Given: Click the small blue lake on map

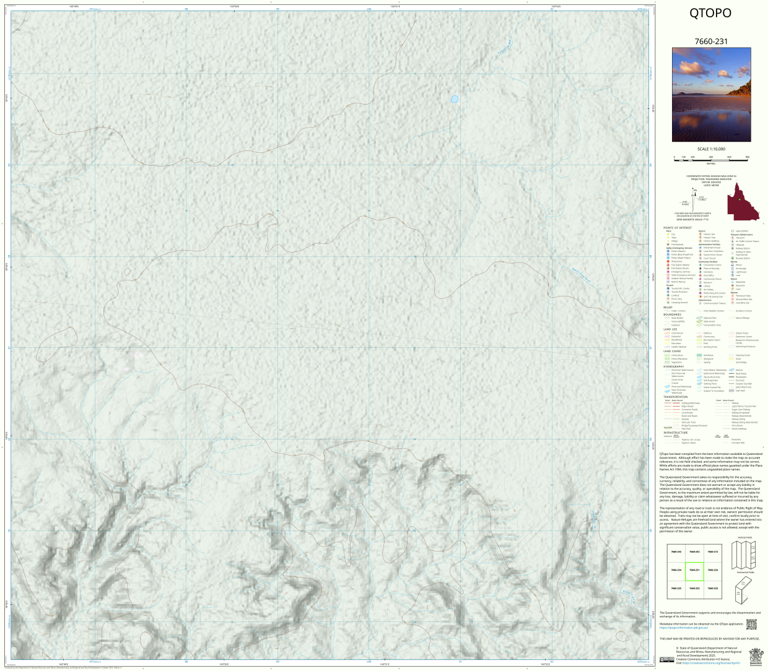Looking at the screenshot, I should coord(455,99).
